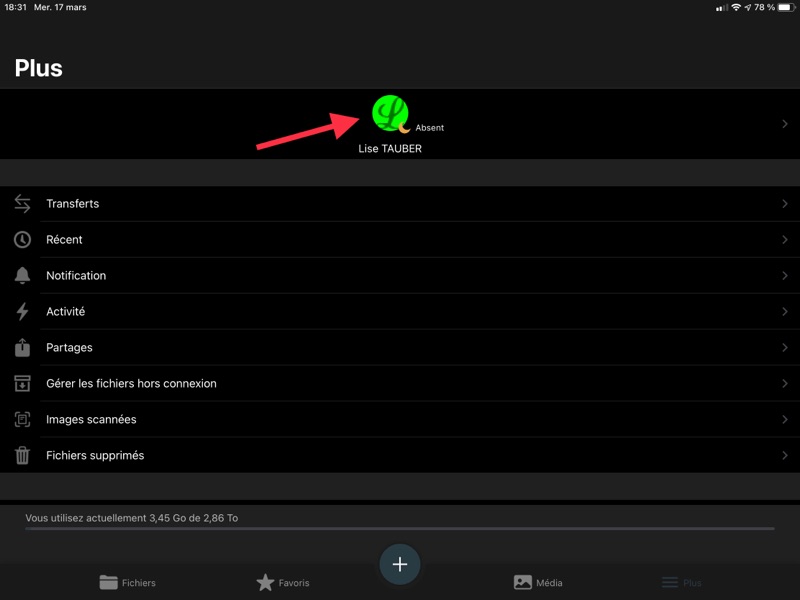Image resolution: width=800 pixels, height=600 pixels.
Task: Select the Plus tab in bottom bar
Action: [x=681, y=582]
